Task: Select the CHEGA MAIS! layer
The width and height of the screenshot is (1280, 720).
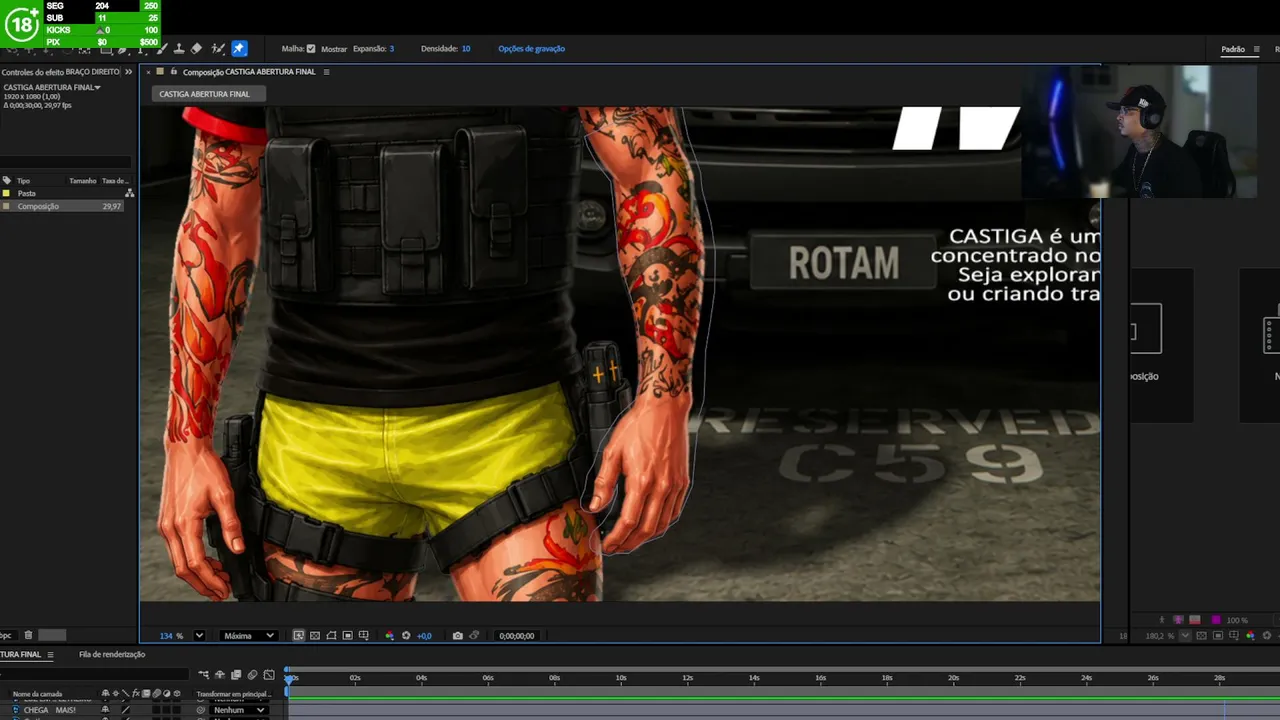Action: pyautogui.click(x=50, y=710)
